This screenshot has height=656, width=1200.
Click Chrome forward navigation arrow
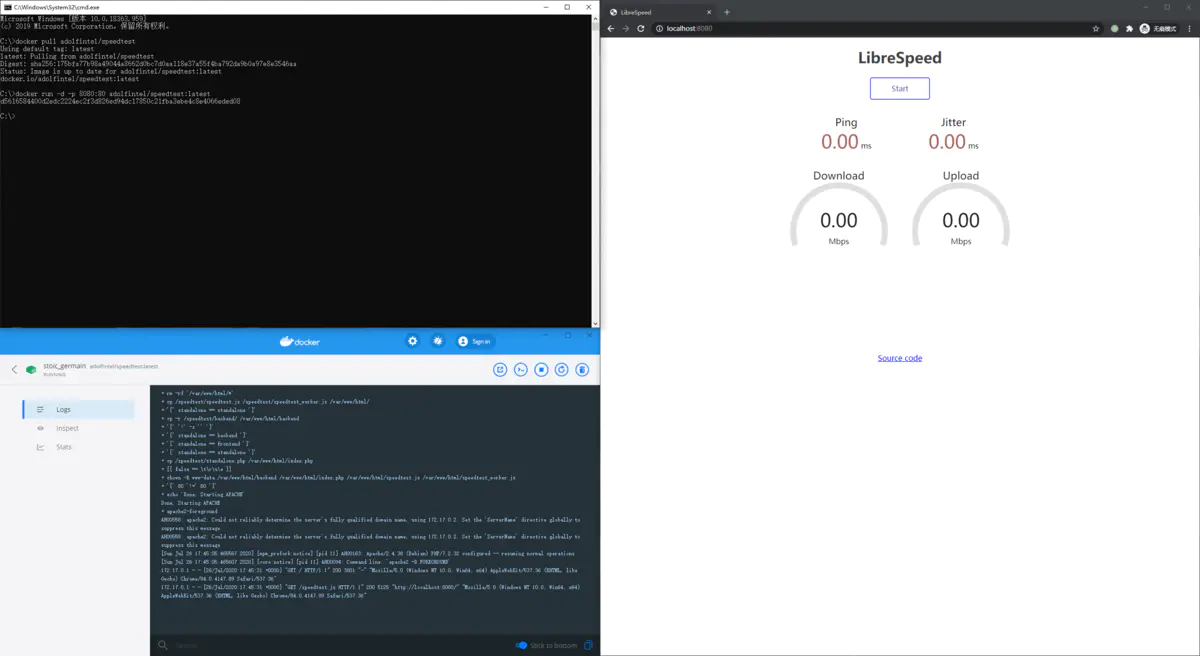626,28
